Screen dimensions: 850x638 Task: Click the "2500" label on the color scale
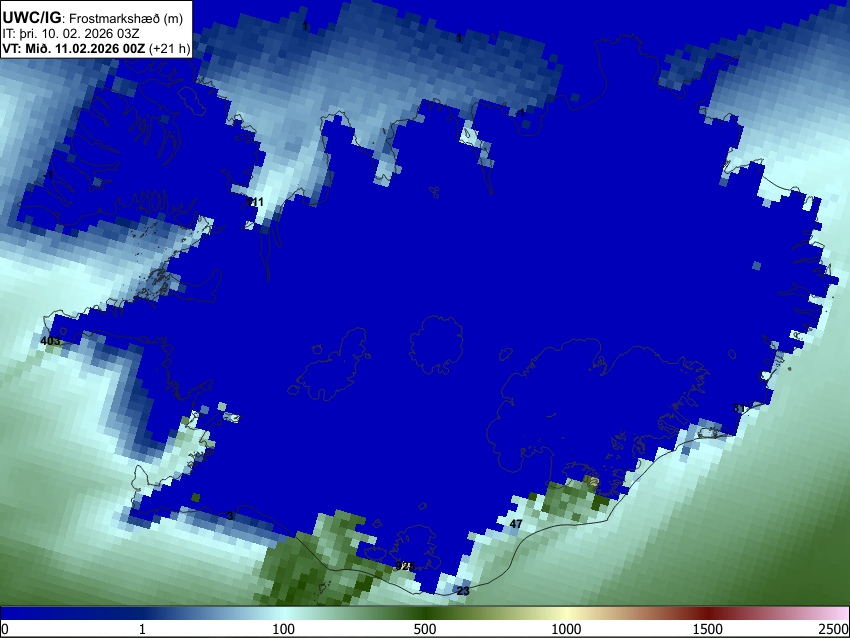834,629
